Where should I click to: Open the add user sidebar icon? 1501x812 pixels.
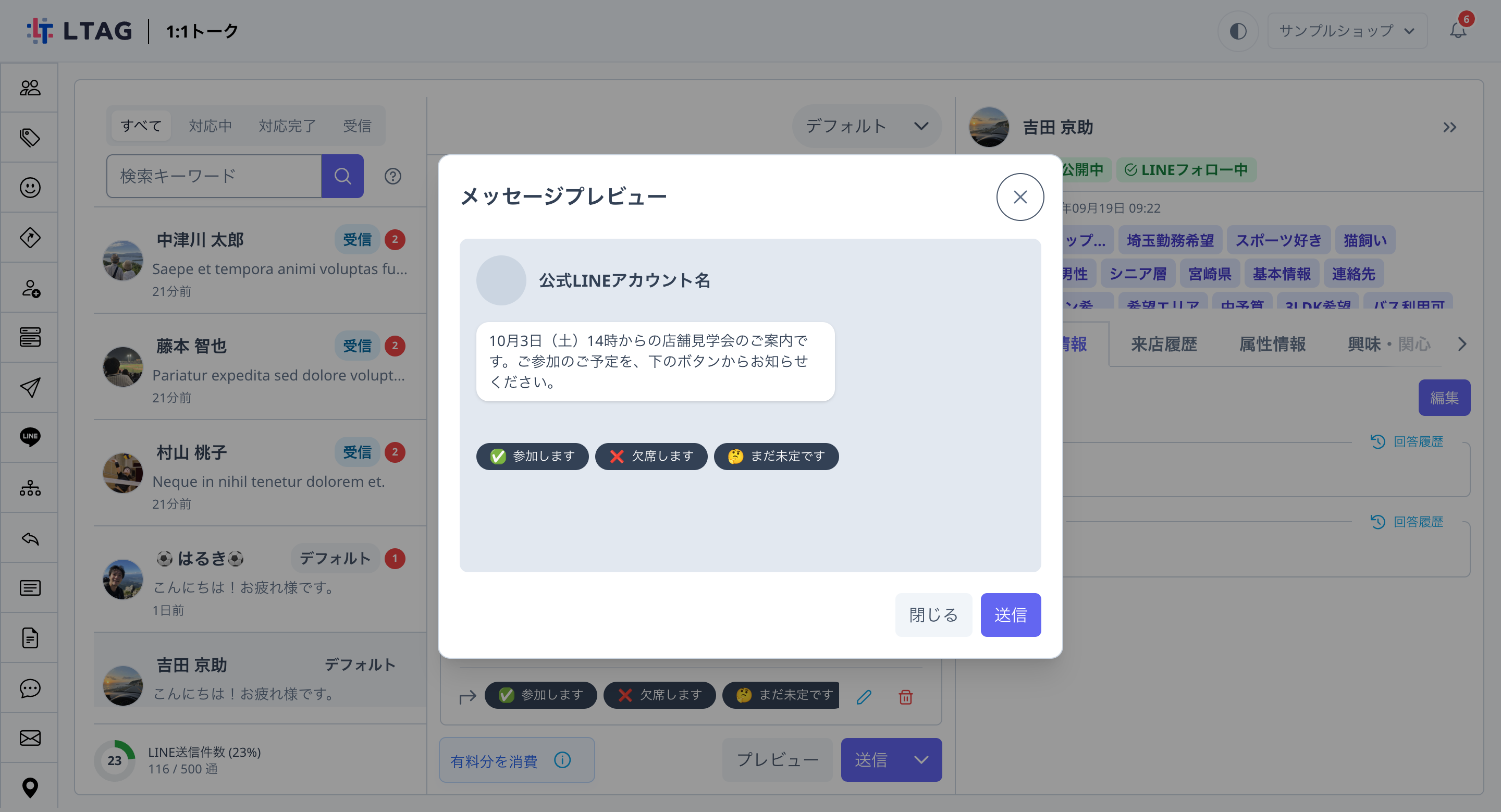[x=30, y=288]
